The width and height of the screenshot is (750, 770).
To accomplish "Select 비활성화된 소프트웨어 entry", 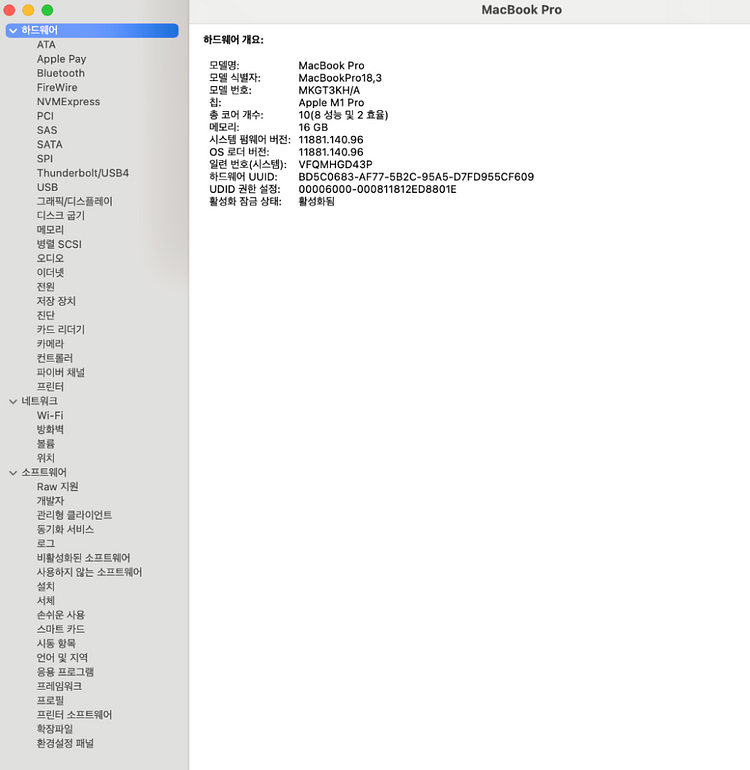I will (83, 558).
